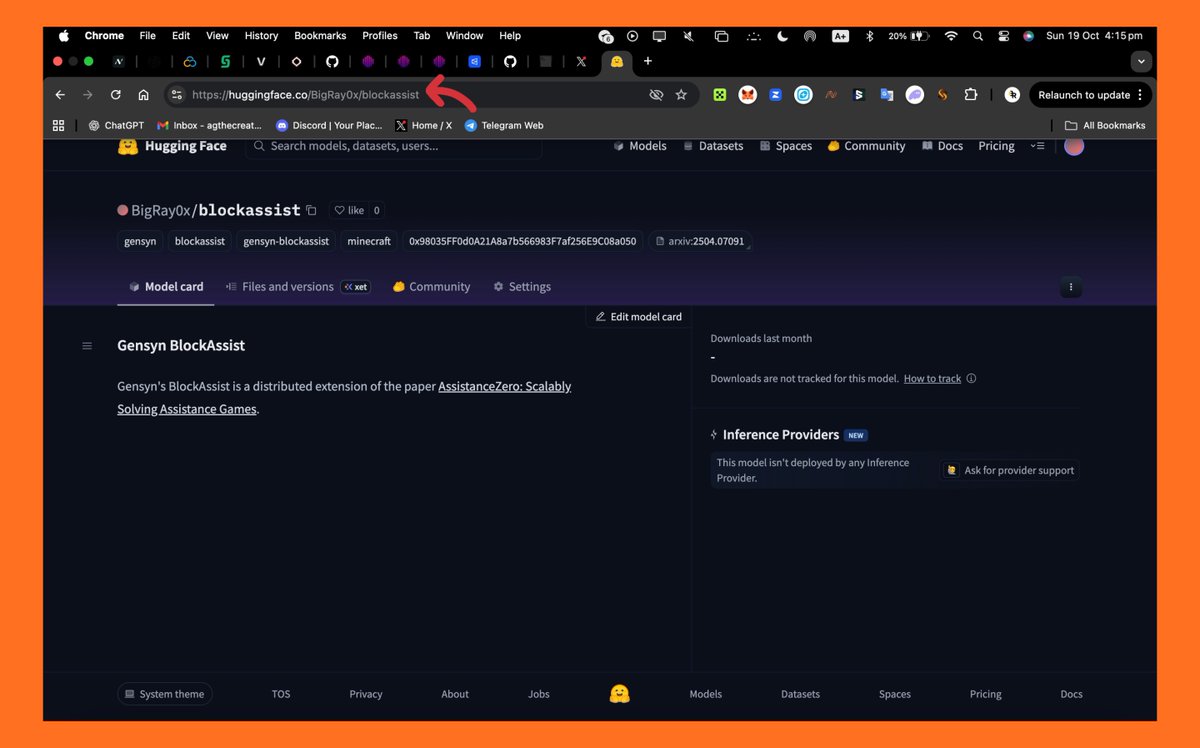The image size is (1200, 748).
Task: Click the Wi-Fi status icon
Action: coord(950,36)
